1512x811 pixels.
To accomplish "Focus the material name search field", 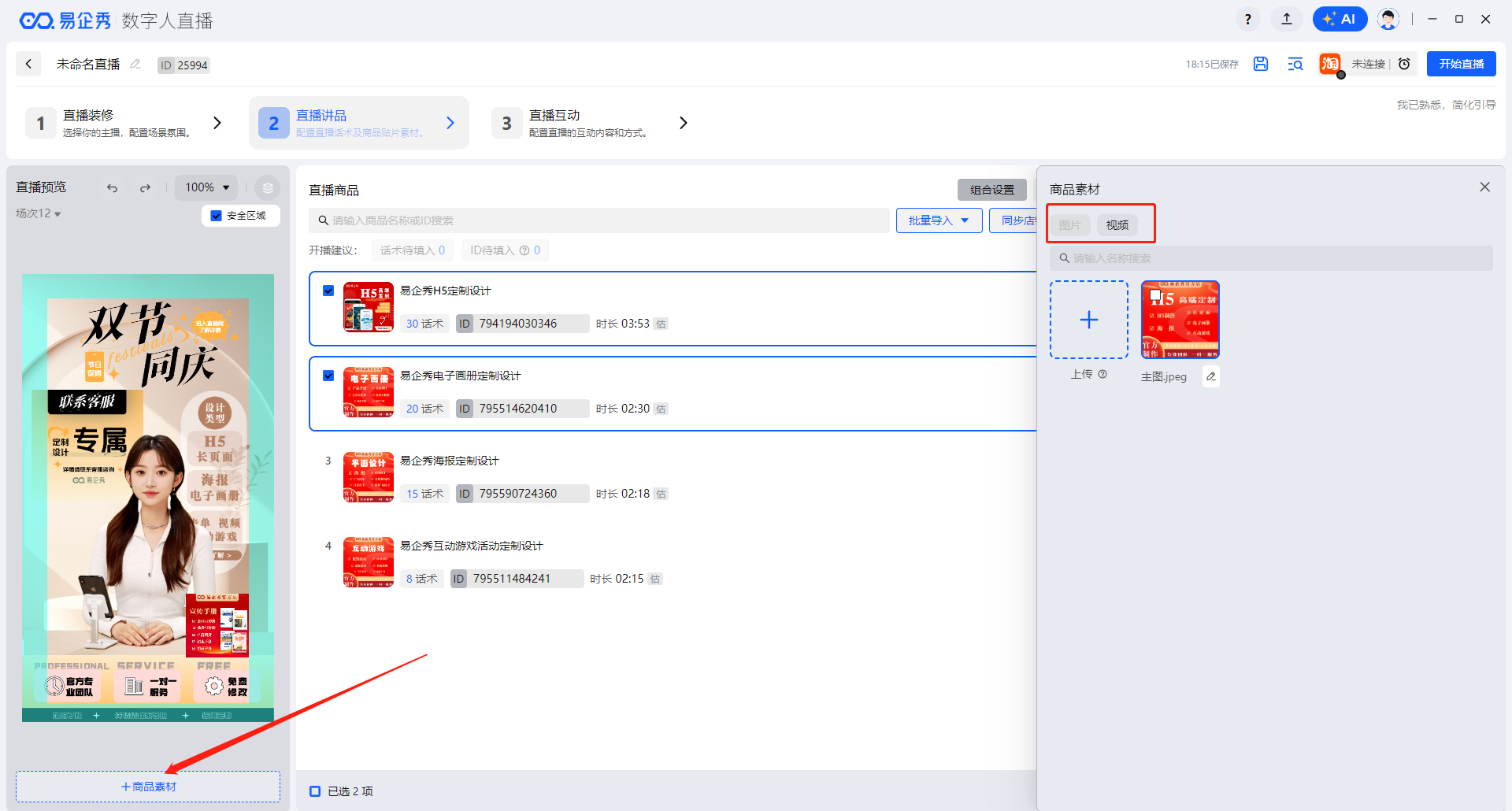I will [1271, 258].
